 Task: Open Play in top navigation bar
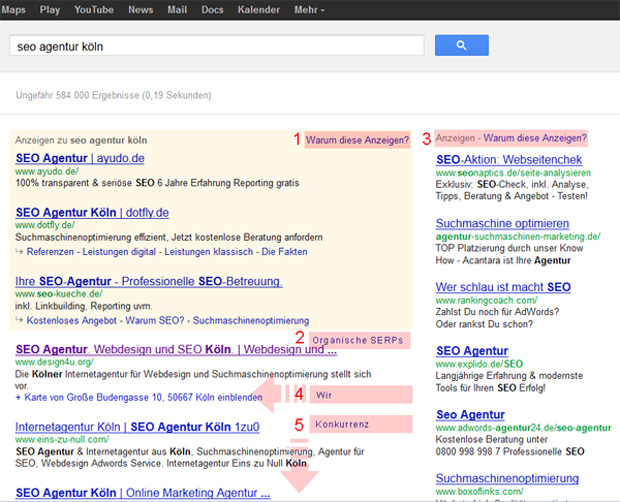coord(49,9)
